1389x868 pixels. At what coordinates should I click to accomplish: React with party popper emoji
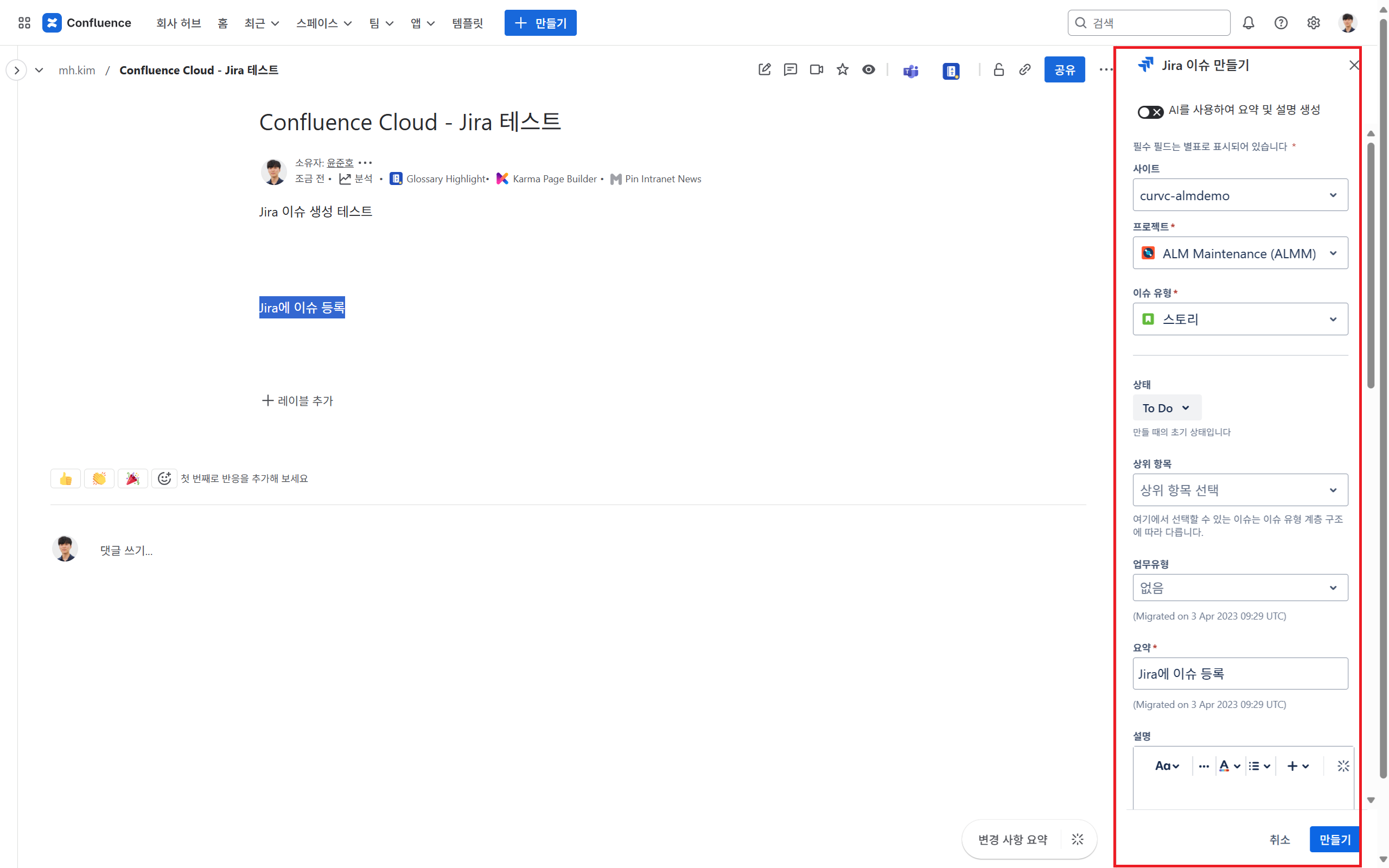point(132,478)
